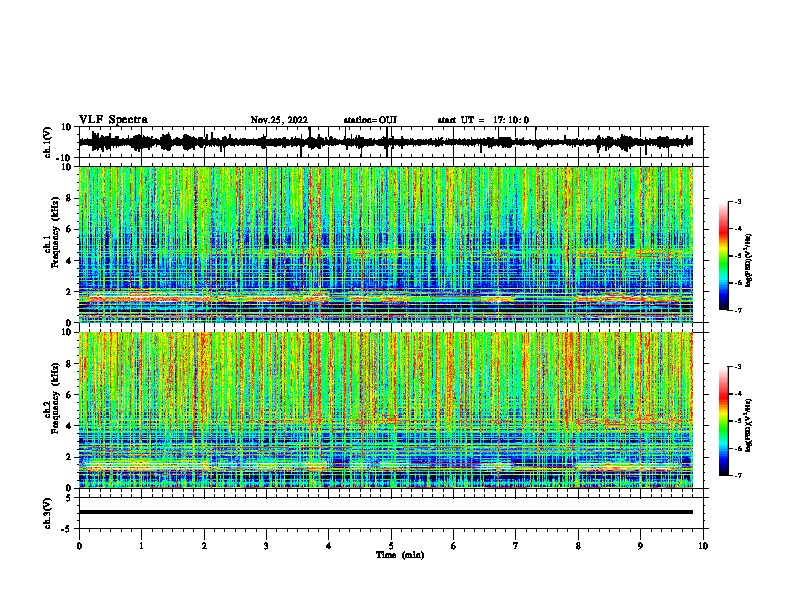The height and width of the screenshot is (612, 792).
Task: Click the "station=OUI" header label
Action: [370, 120]
